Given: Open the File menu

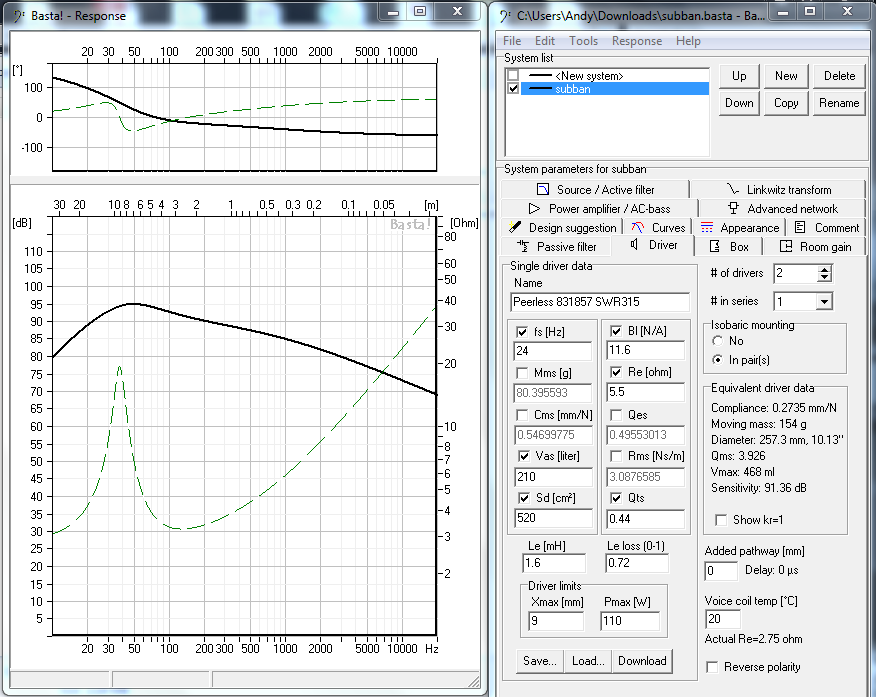Looking at the screenshot, I should point(512,41).
